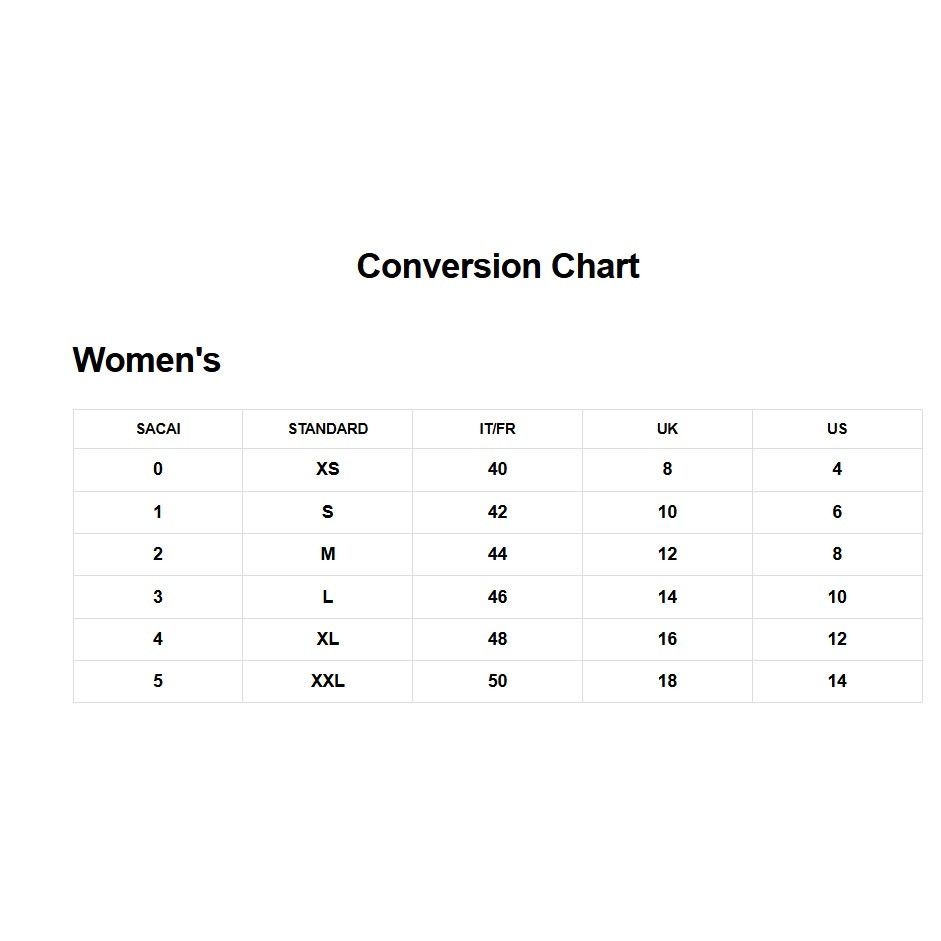
Task: Click the UK size 16 cell
Action: coord(667,639)
